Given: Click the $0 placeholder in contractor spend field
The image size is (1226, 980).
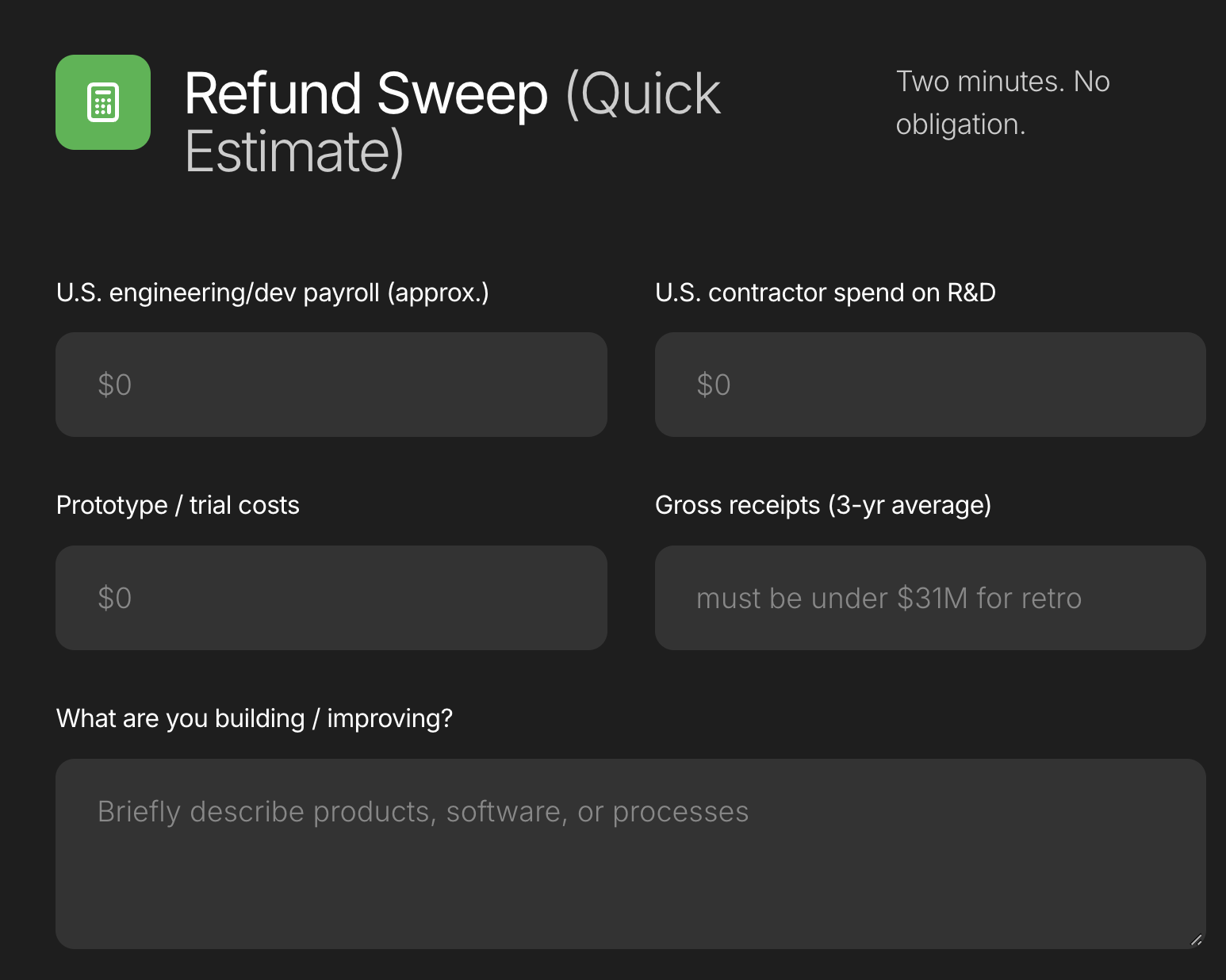Looking at the screenshot, I should click(x=714, y=385).
